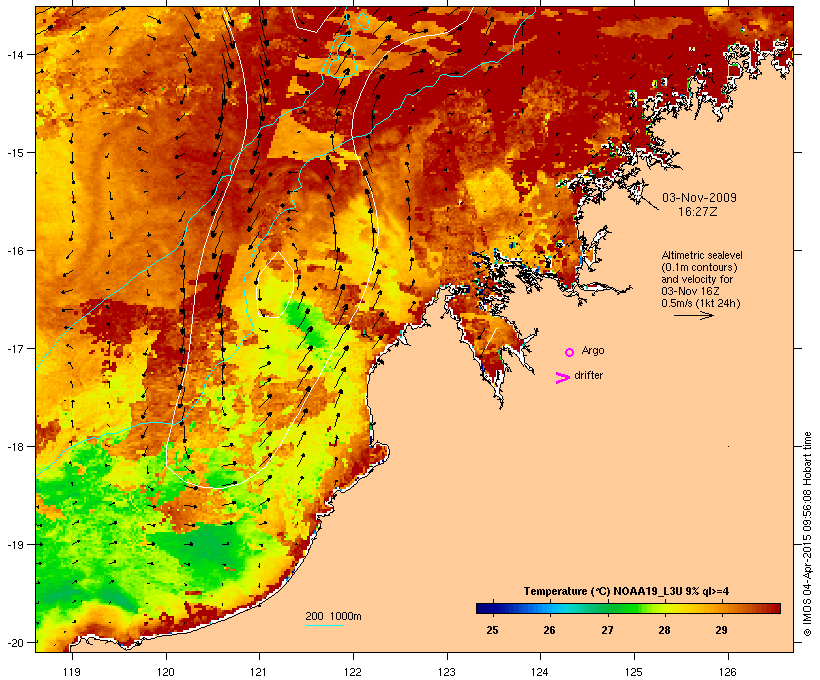Select the 'Altimetric sealevel' legend line
Viewport: 820px width, 680px height.
(702, 255)
